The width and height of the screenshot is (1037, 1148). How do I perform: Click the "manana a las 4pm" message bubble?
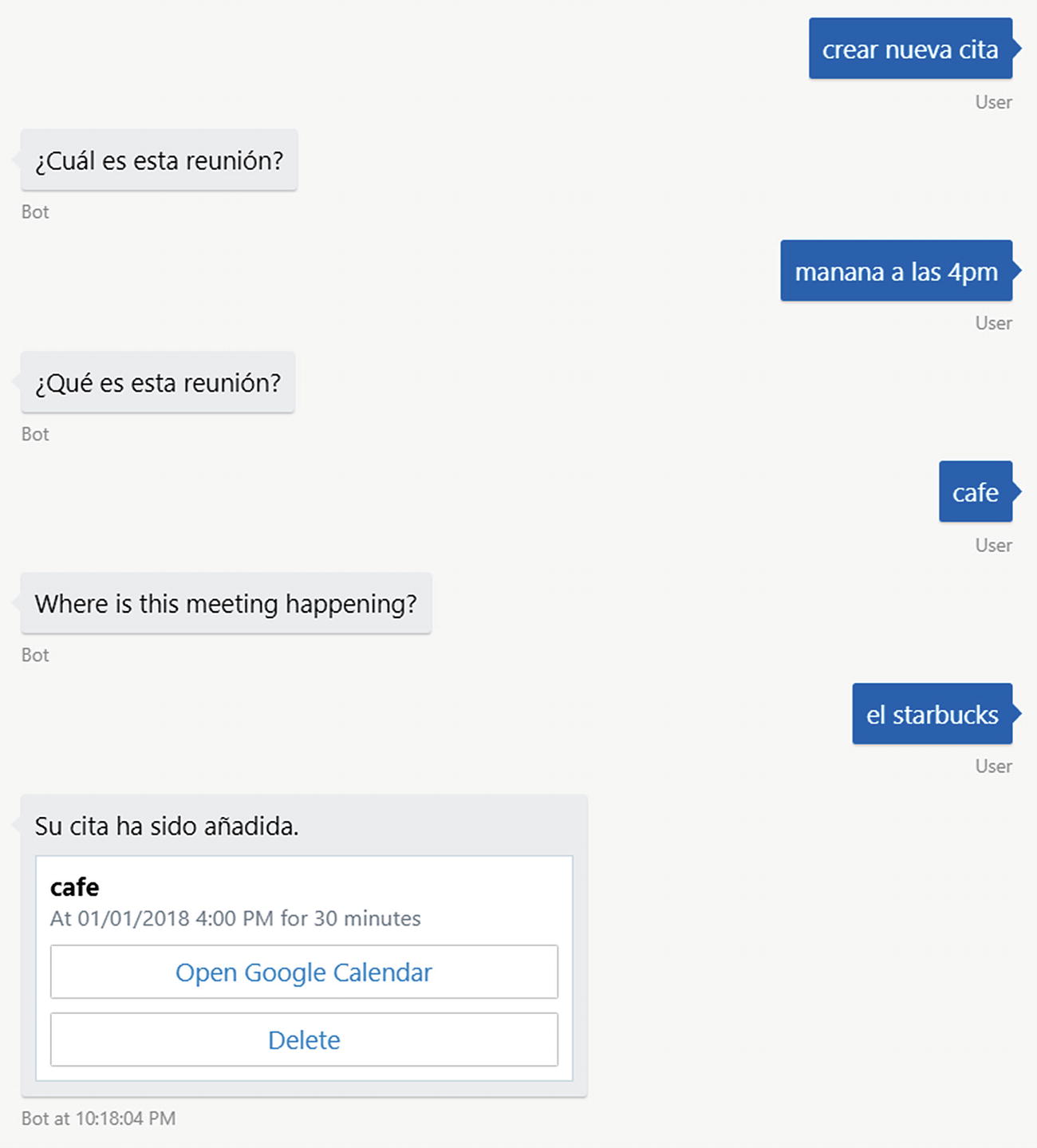click(x=896, y=271)
